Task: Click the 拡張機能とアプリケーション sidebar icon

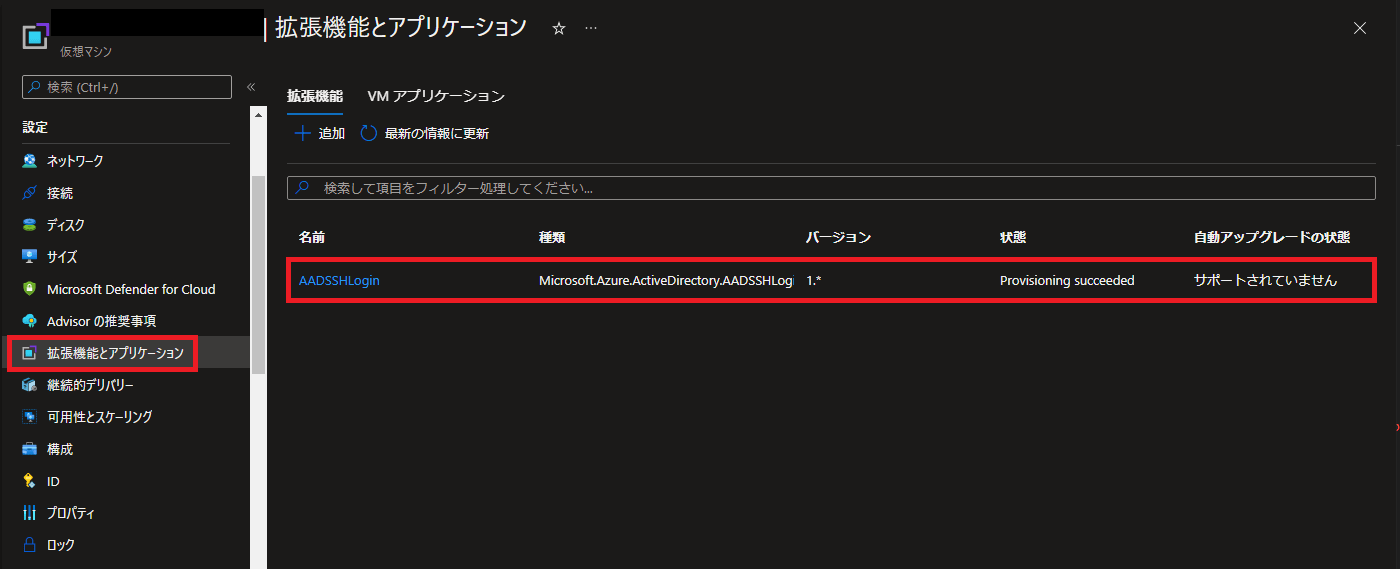Action: pos(29,353)
